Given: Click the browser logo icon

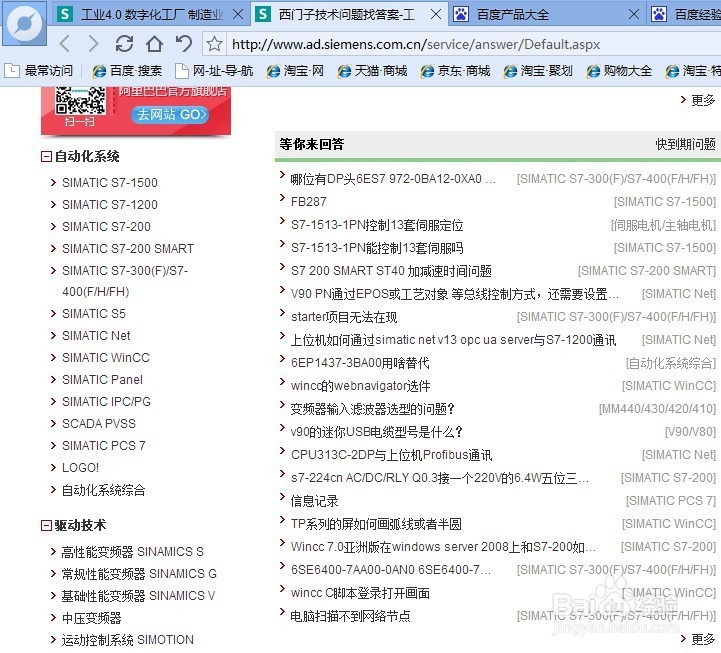Looking at the screenshot, I should (x=24, y=24).
